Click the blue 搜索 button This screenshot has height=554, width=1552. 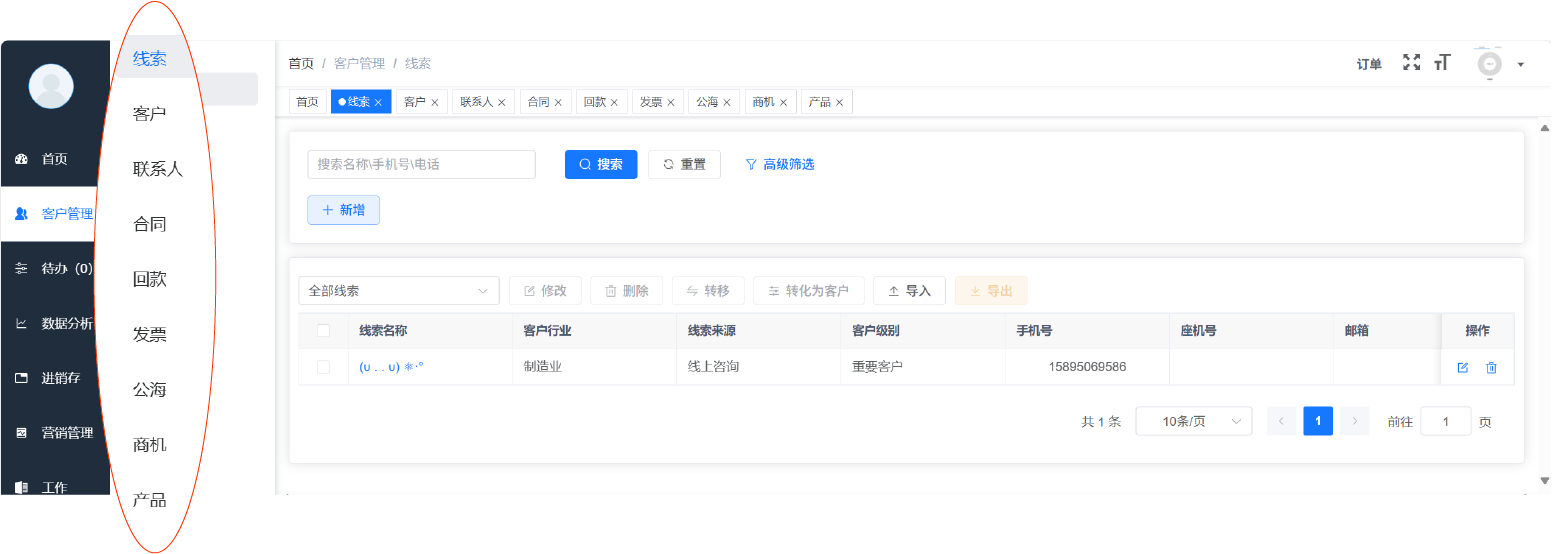[x=600, y=165]
